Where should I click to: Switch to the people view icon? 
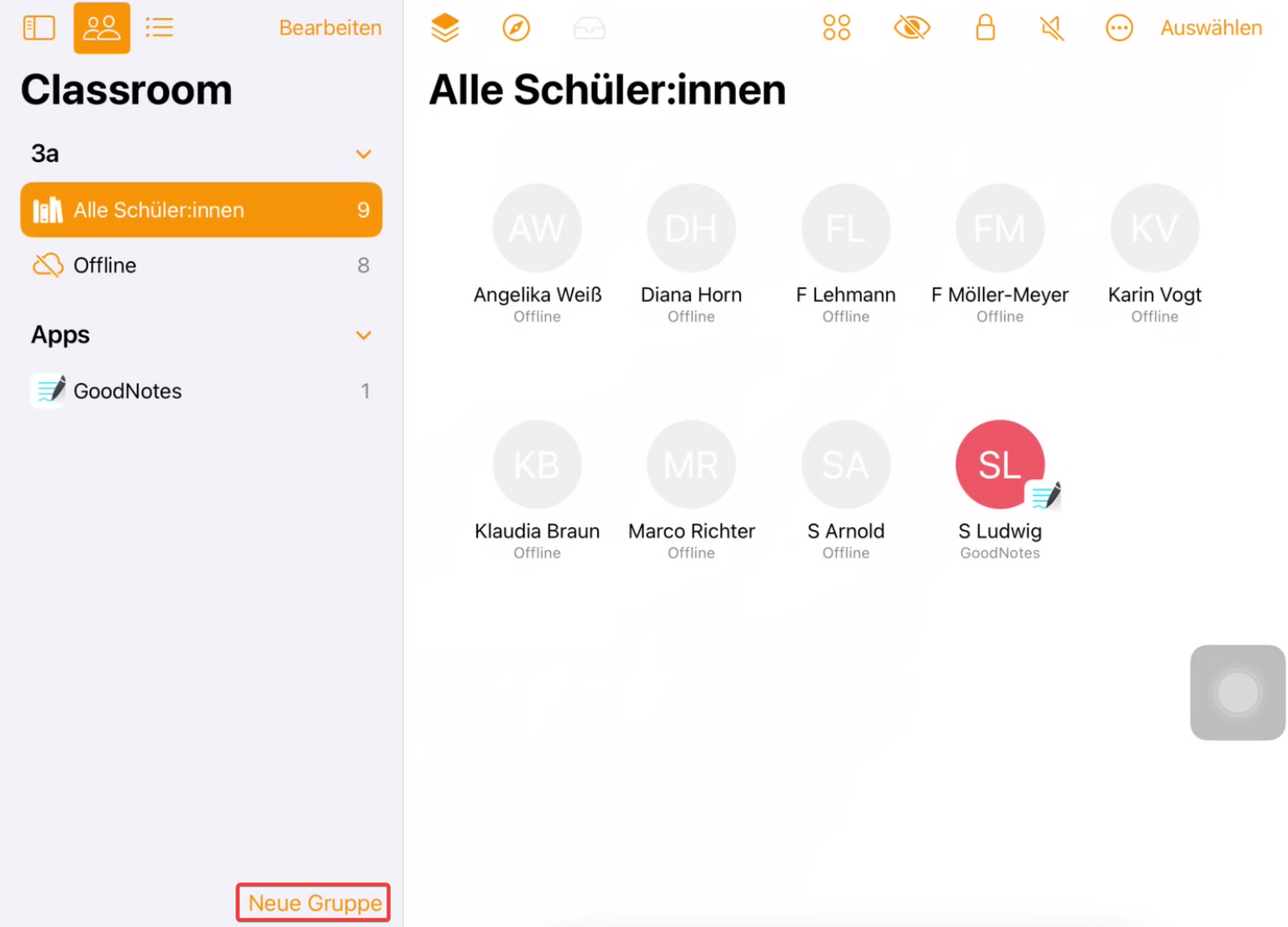pos(102,28)
